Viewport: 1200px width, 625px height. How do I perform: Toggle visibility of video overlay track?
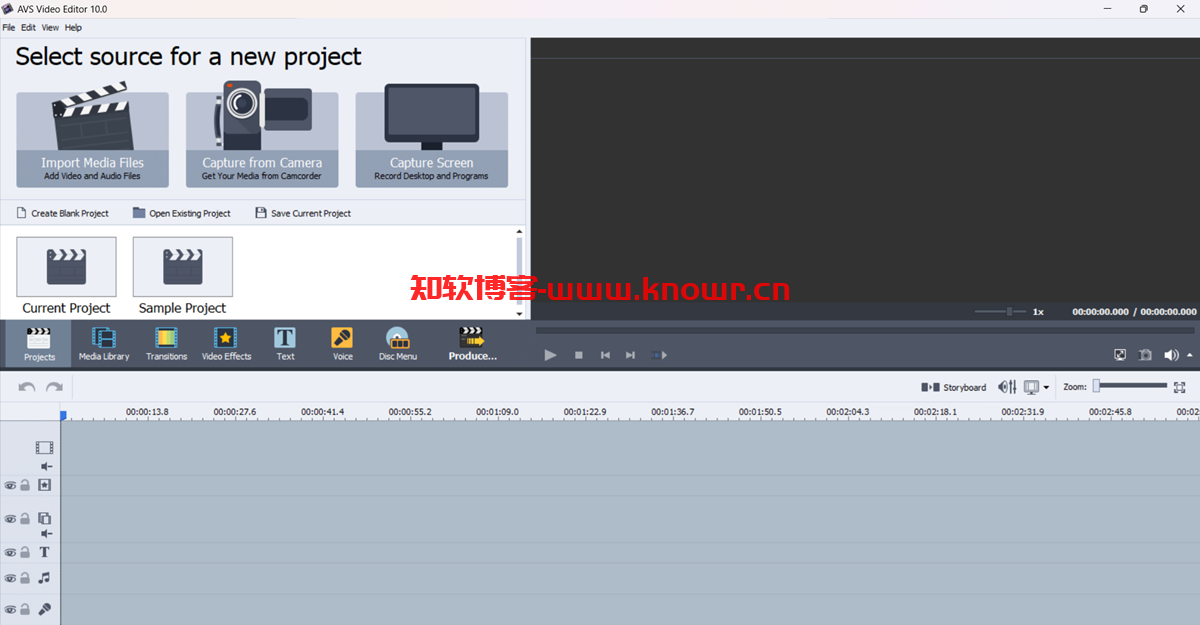pyautogui.click(x=10, y=519)
